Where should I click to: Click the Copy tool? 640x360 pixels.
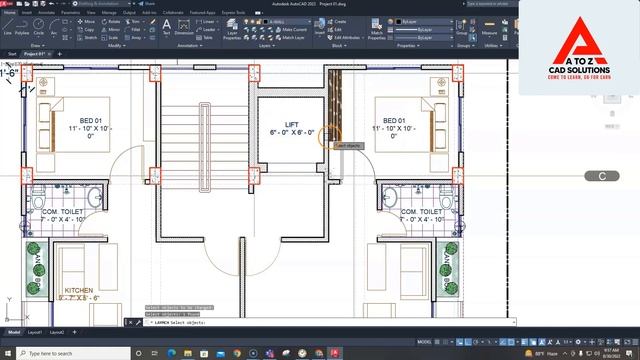click(x=86, y=30)
